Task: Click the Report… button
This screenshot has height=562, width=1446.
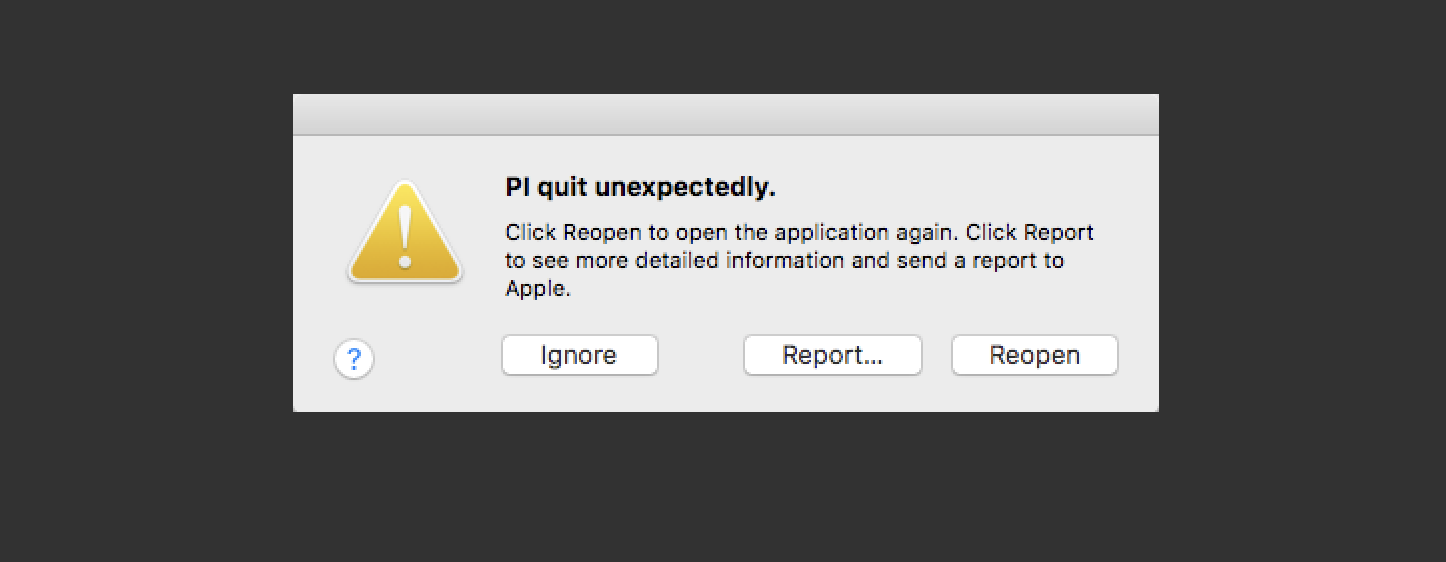Action: coord(832,355)
